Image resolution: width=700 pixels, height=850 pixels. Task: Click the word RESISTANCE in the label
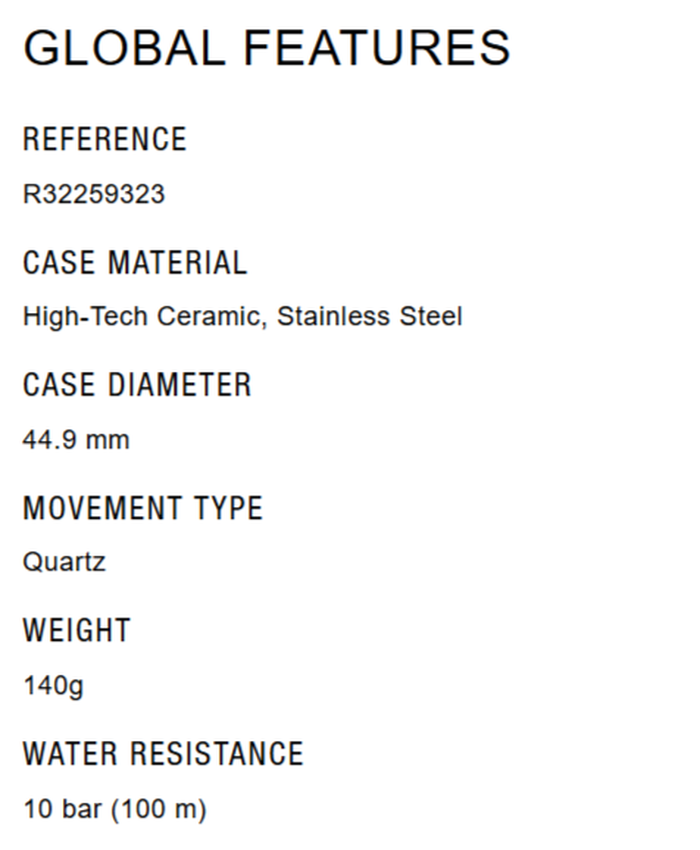click(220, 753)
